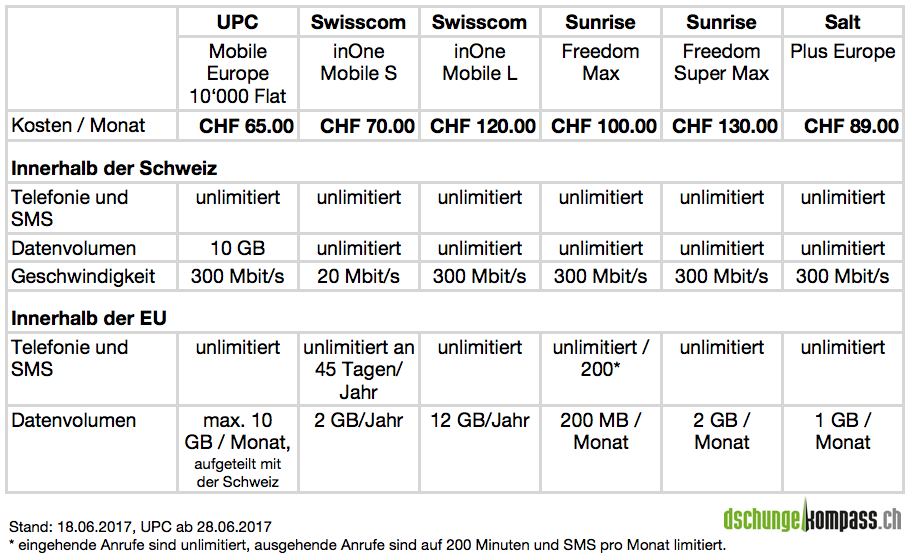The width and height of the screenshot is (909, 559).
Task: Click the Stand: 18.06.2017 footnote text
Action: pyautogui.click(x=140, y=526)
